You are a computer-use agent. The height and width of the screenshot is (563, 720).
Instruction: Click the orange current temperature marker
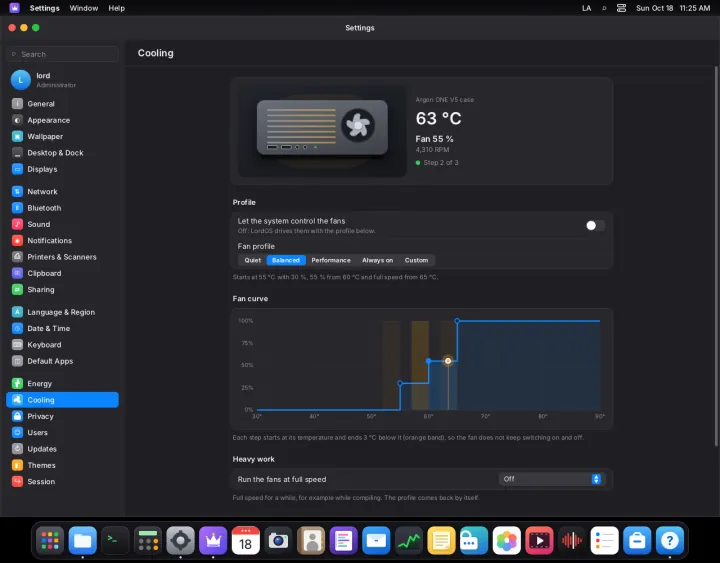click(448, 361)
